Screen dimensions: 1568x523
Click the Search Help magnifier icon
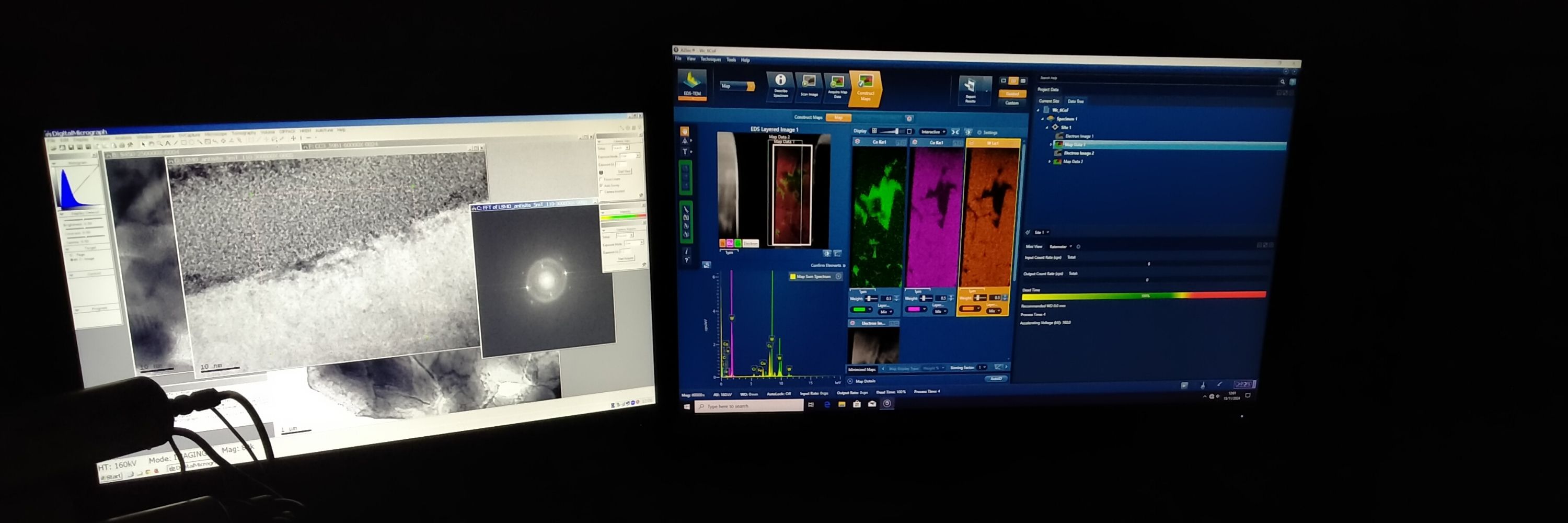pos(1283,82)
